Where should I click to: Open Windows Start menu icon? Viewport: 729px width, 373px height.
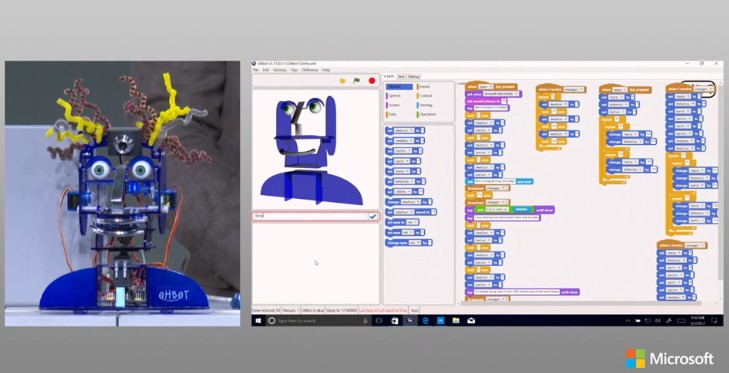[258, 320]
